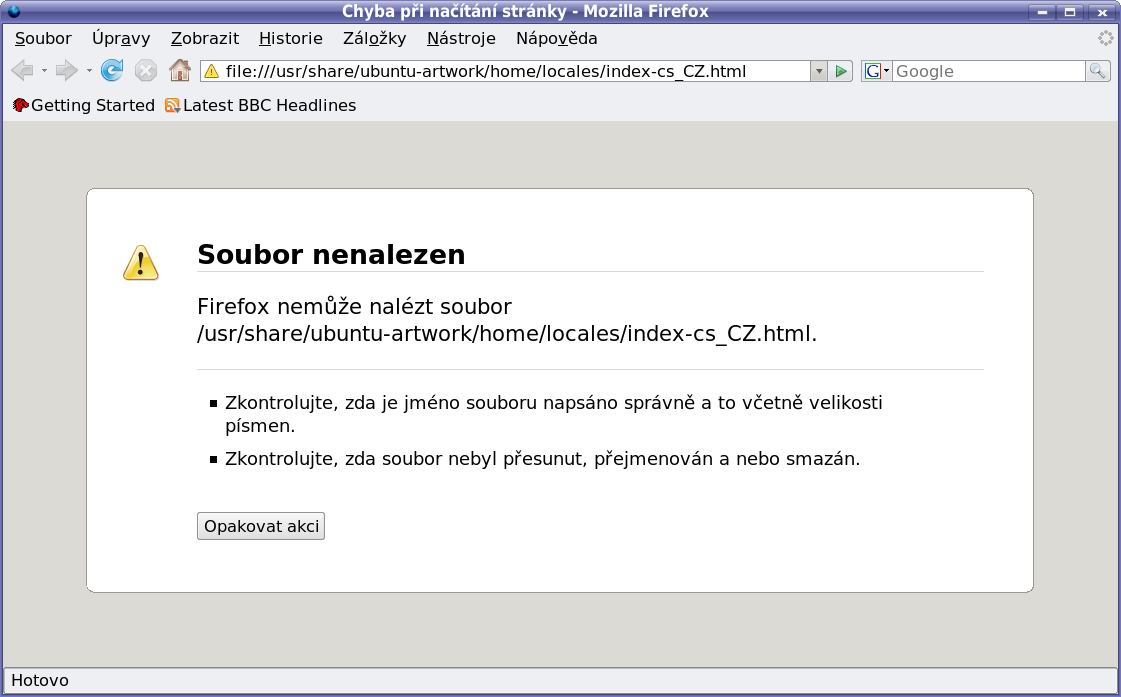Open the Zobrazit menu

204,39
